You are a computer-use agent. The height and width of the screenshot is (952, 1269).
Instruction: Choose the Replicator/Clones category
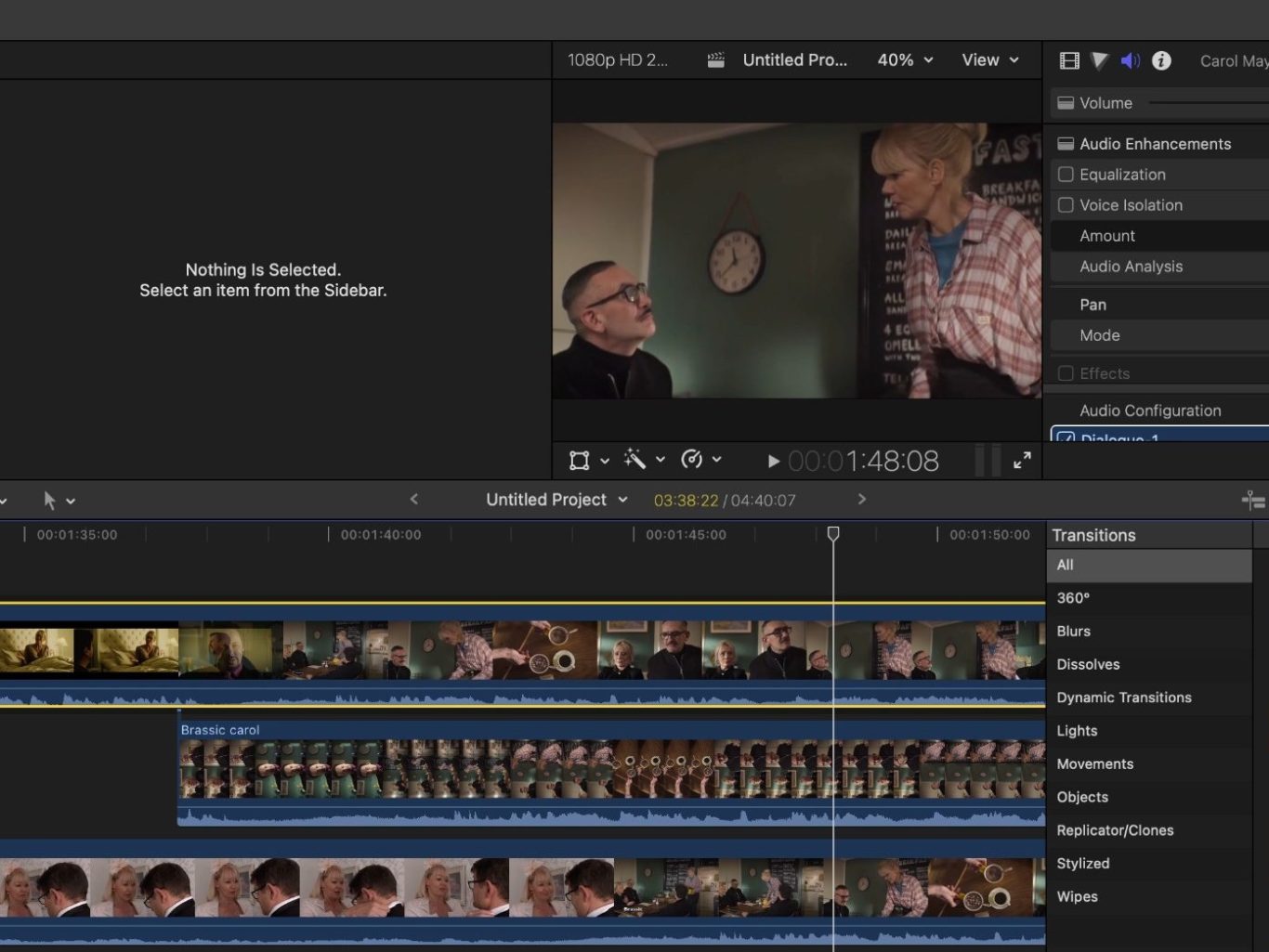pyautogui.click(x=1149, y=830)
